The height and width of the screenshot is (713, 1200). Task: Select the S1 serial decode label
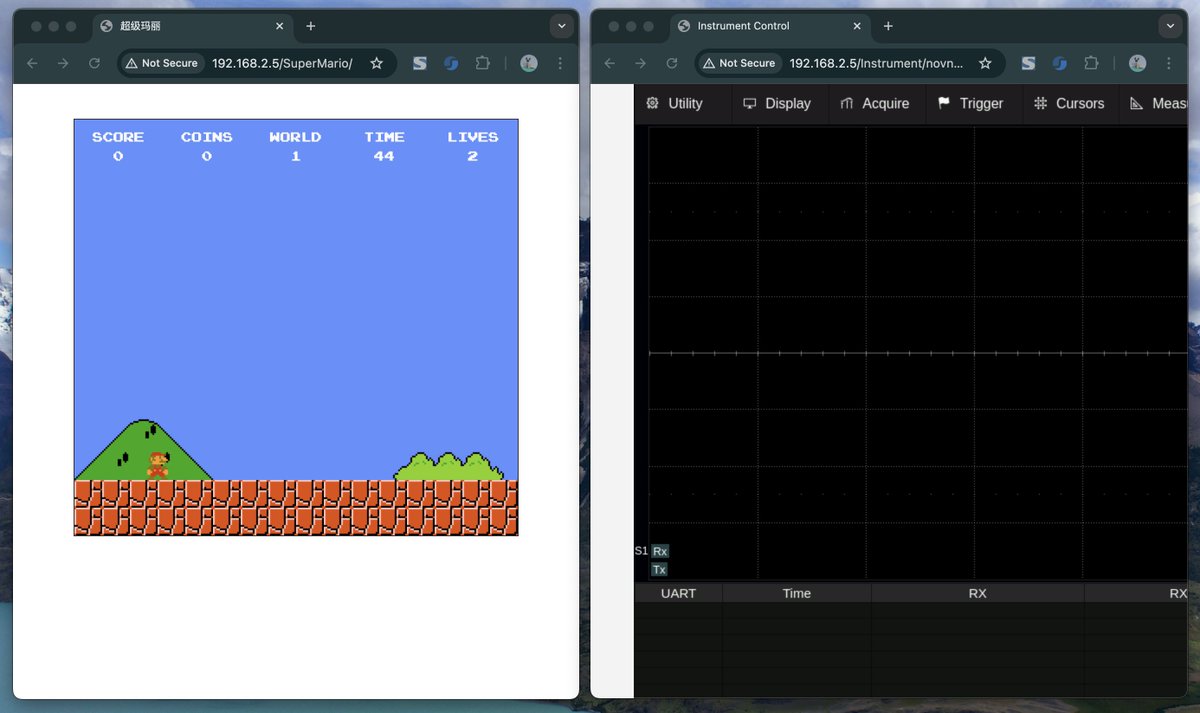click(x=641, y=551)
